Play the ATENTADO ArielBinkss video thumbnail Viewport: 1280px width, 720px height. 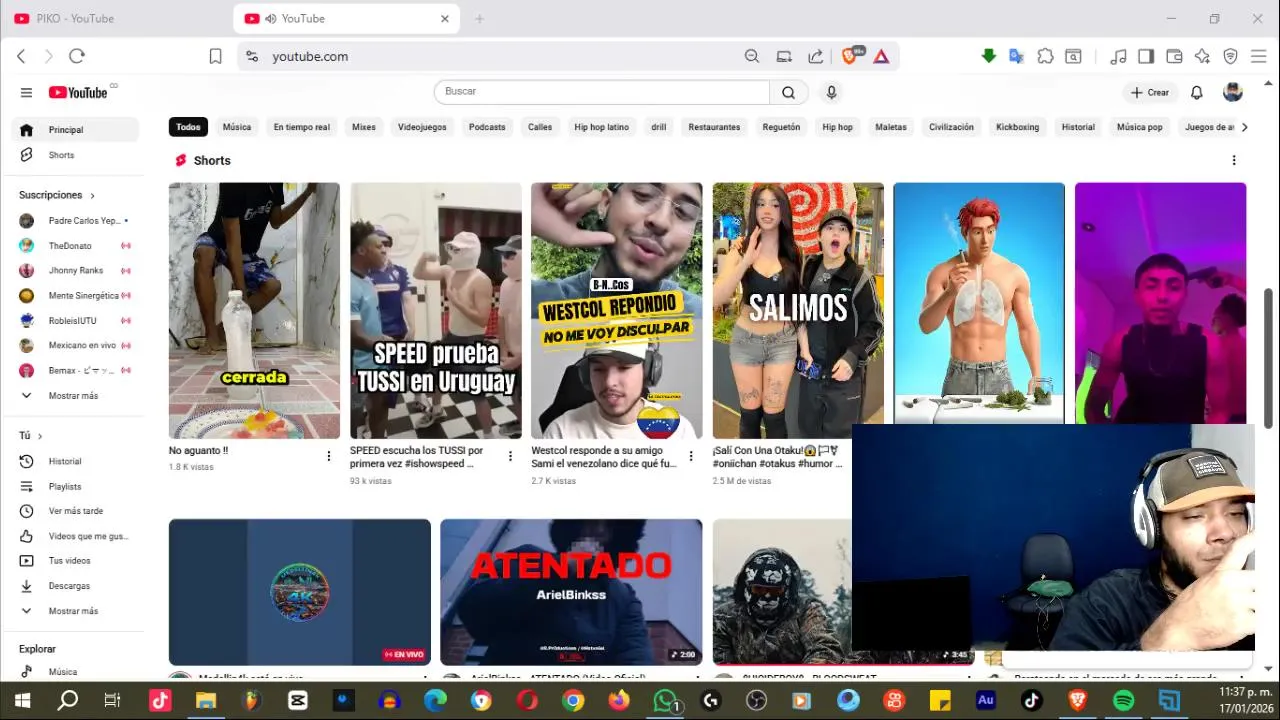point(571,592)
